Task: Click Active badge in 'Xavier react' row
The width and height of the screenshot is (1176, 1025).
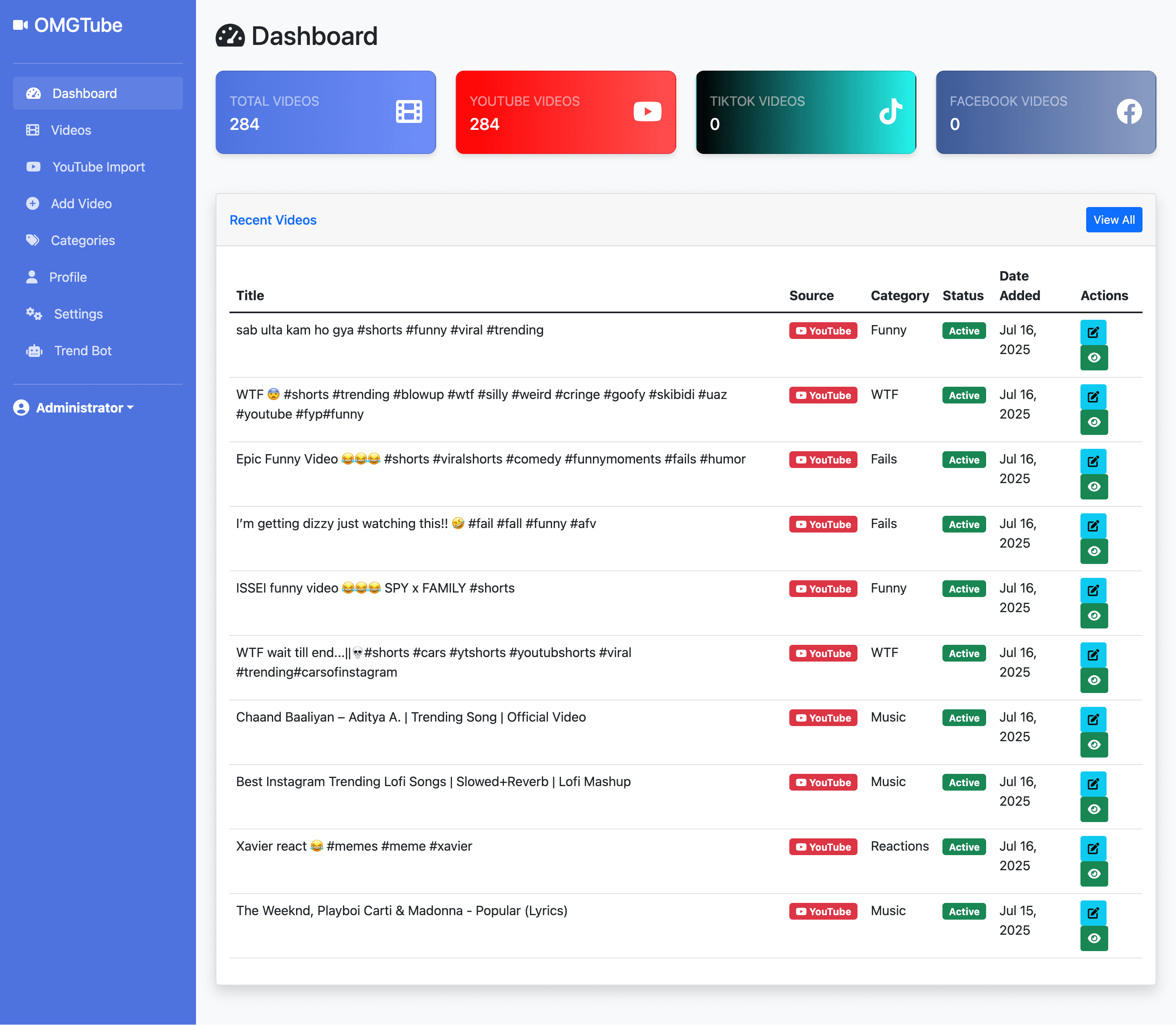Action: 964,848
